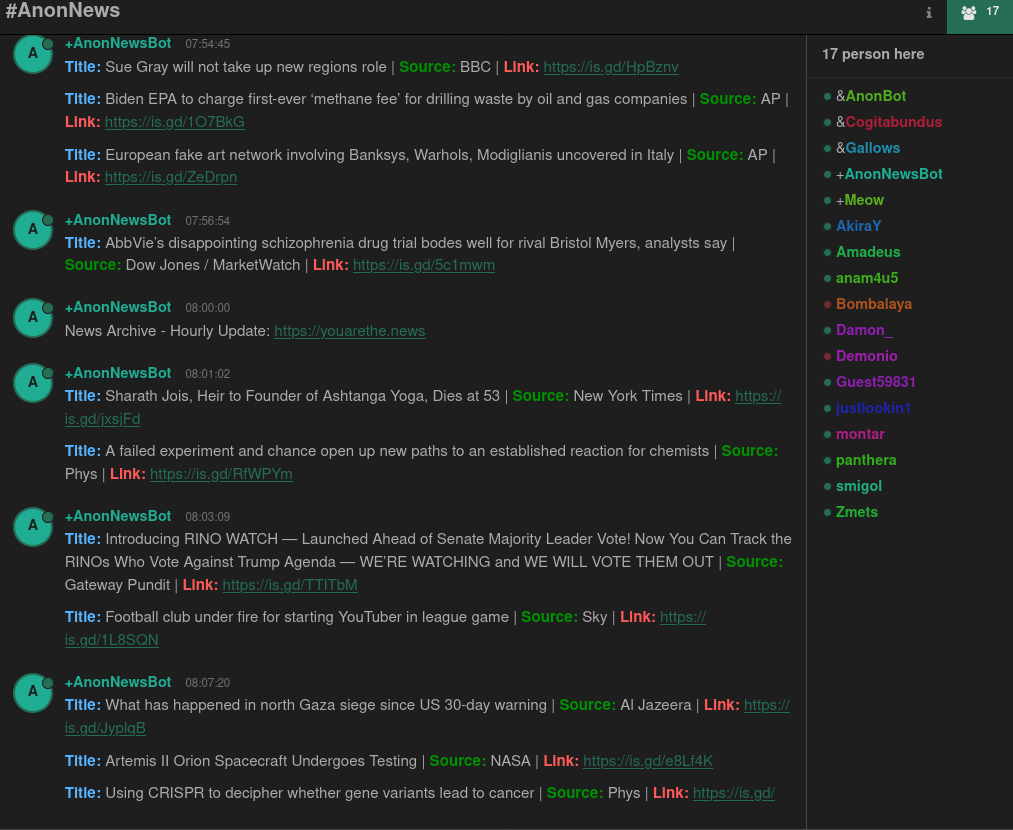The height and width of the screenshot is (830, 1013).
Task: Select +Meow in user list
Action: click(x=859, y=200)
